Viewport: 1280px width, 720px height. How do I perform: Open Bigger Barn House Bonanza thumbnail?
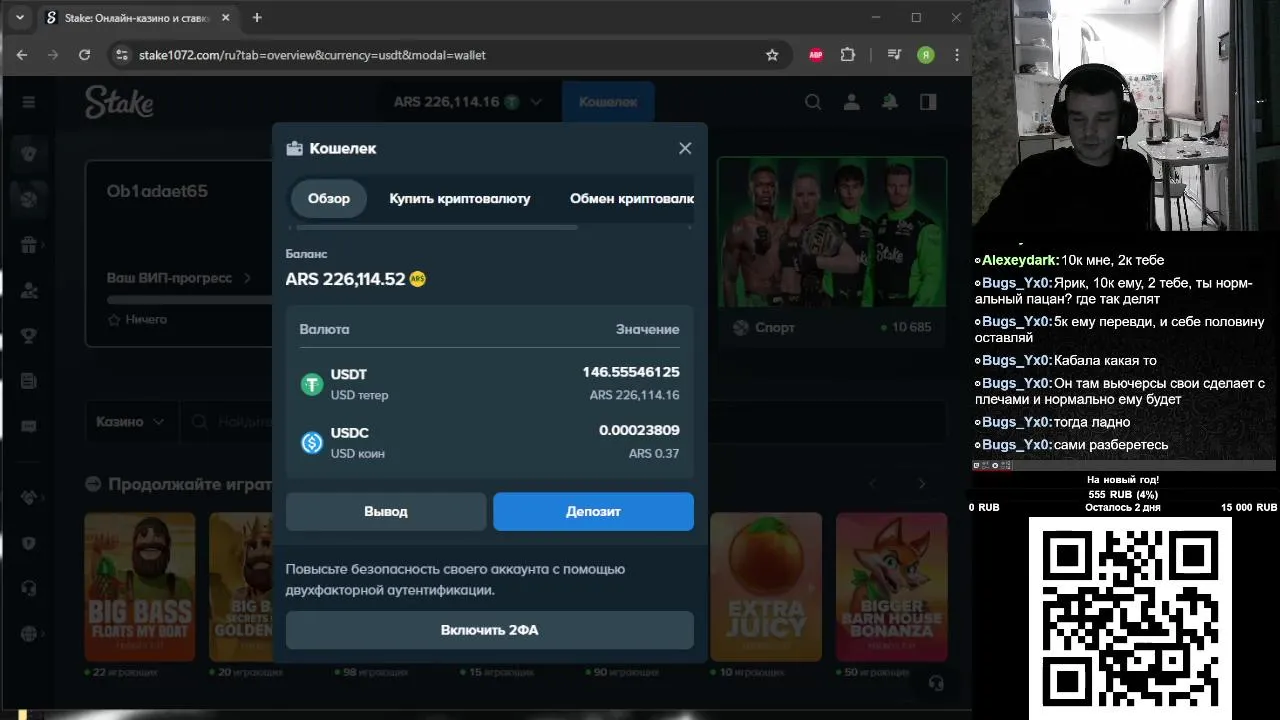tap(892, 587)
